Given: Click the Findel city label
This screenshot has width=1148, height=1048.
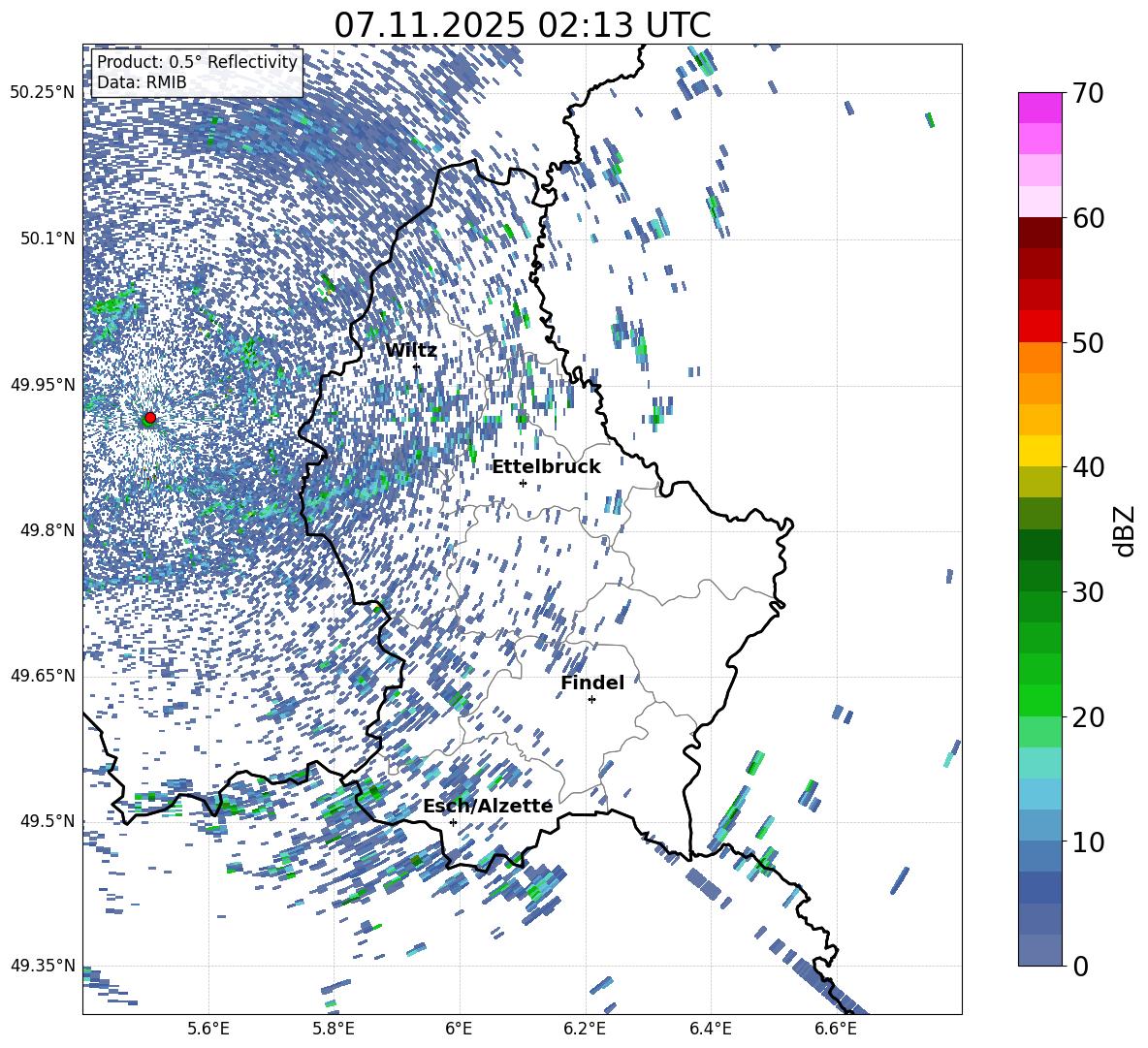Looking at the screenshot, I should point(592,683).
